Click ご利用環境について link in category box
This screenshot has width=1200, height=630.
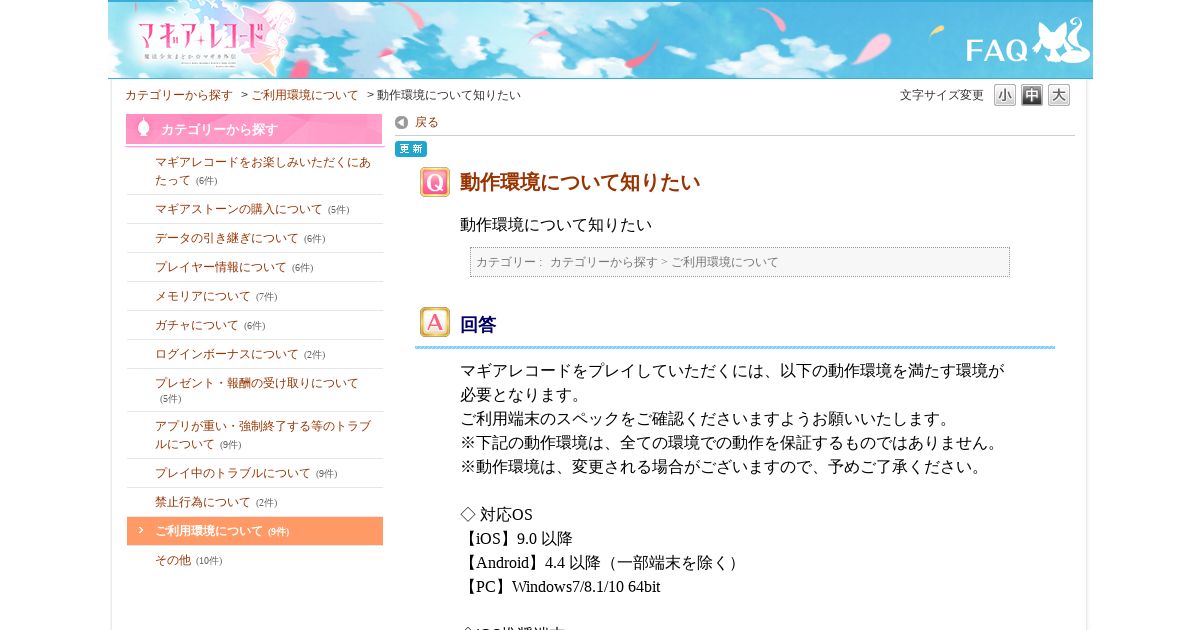(x=724, y=262)
